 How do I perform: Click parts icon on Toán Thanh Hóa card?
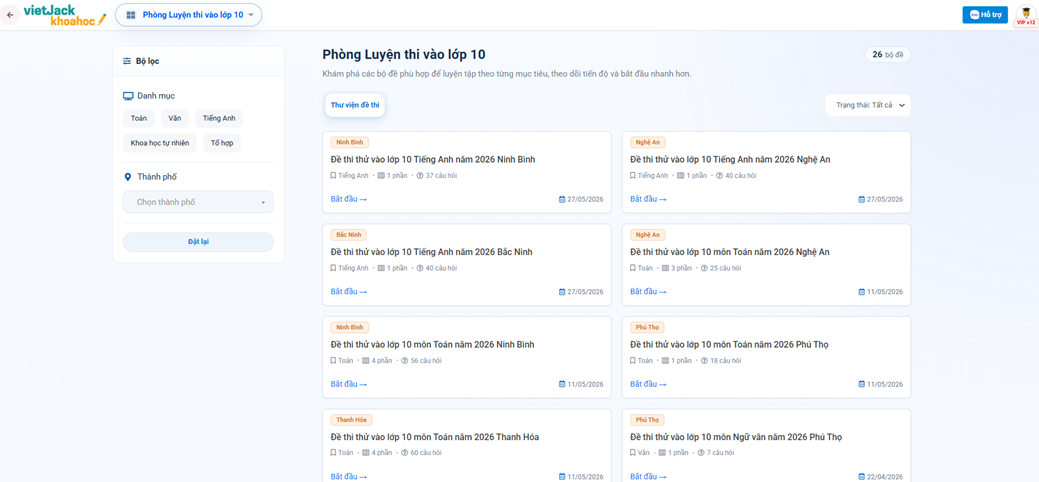pyautogui.click(x=366, y=453)
